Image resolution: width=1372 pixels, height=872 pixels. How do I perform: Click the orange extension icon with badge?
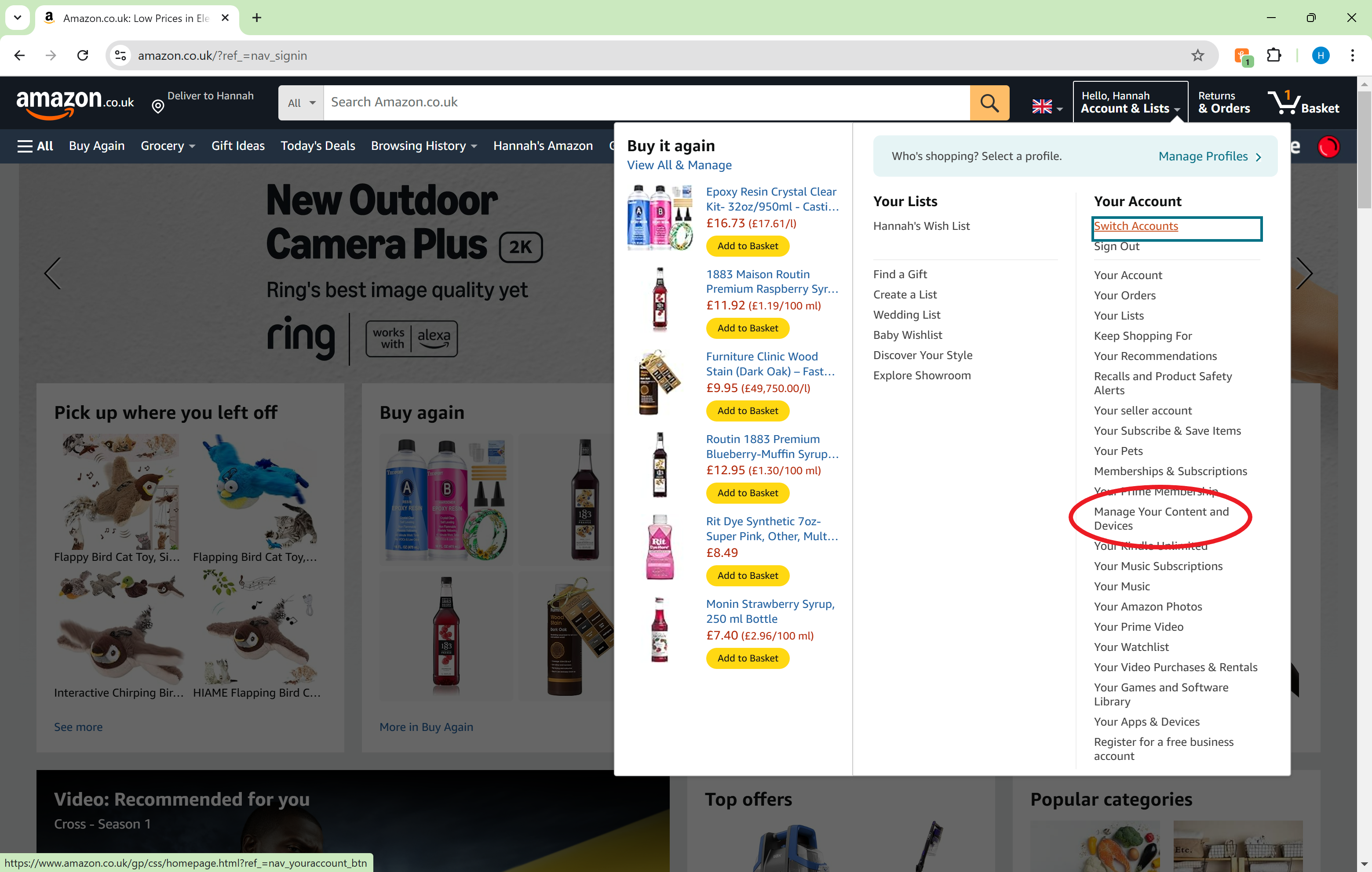(x=1243, y=56)
